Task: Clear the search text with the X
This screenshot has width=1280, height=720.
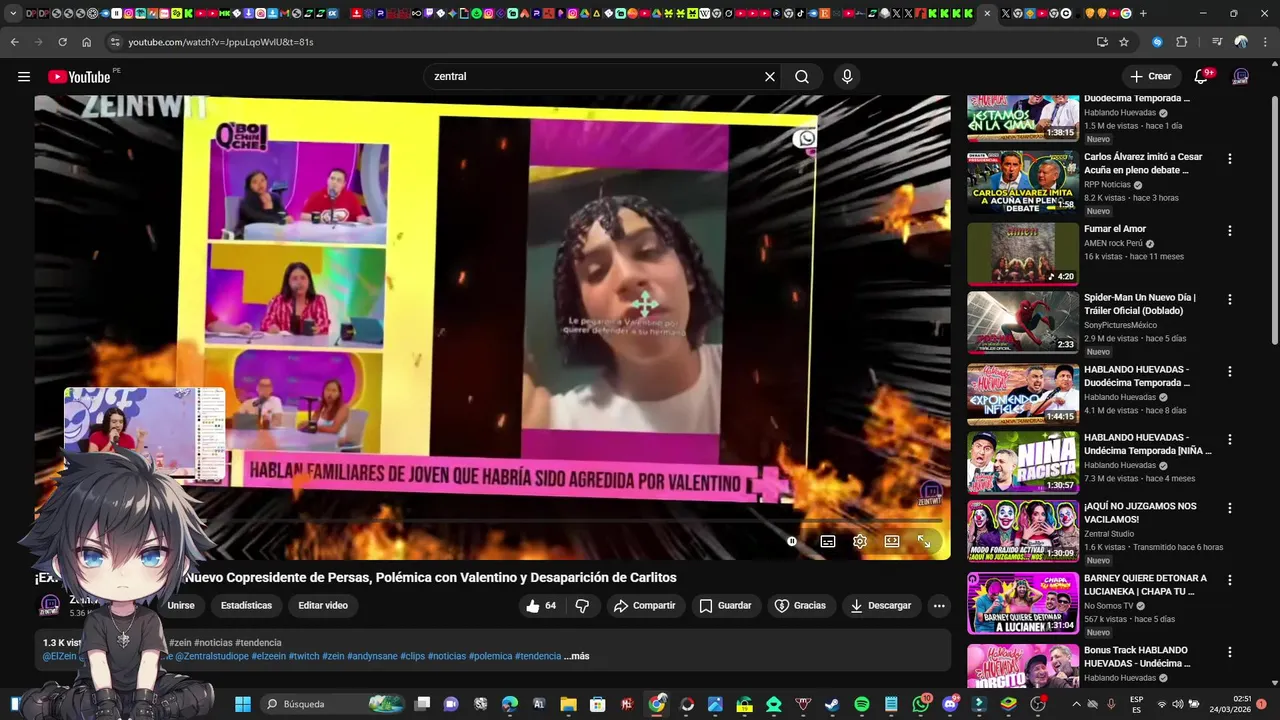Action: pyautogui.click(x=770, y=76)
